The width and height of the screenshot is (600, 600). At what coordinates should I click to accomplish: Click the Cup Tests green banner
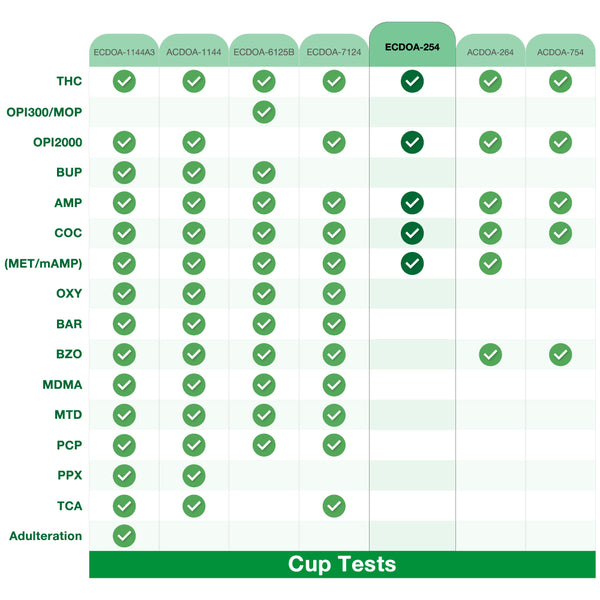[342, 564]
